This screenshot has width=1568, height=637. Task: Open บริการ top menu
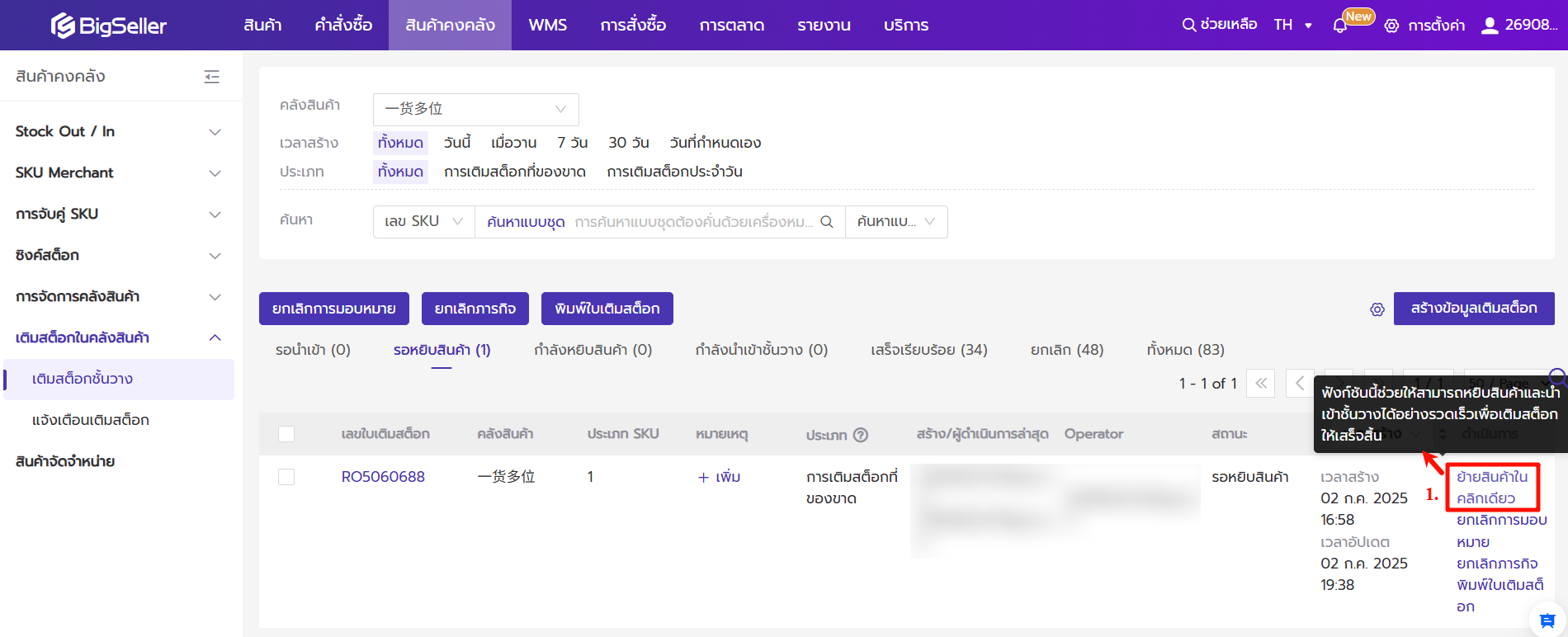pos(905,26)
